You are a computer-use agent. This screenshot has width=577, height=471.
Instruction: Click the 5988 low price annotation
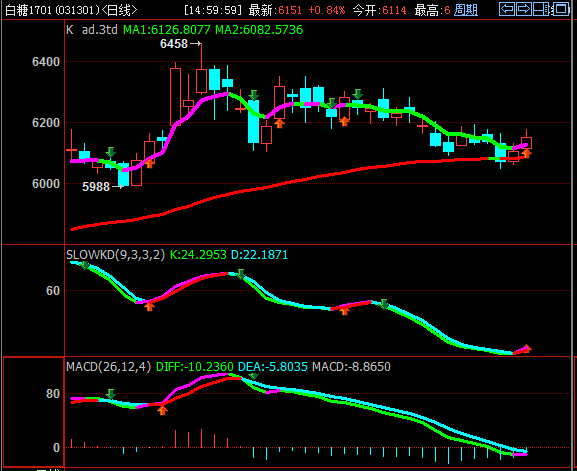point(96,187)
